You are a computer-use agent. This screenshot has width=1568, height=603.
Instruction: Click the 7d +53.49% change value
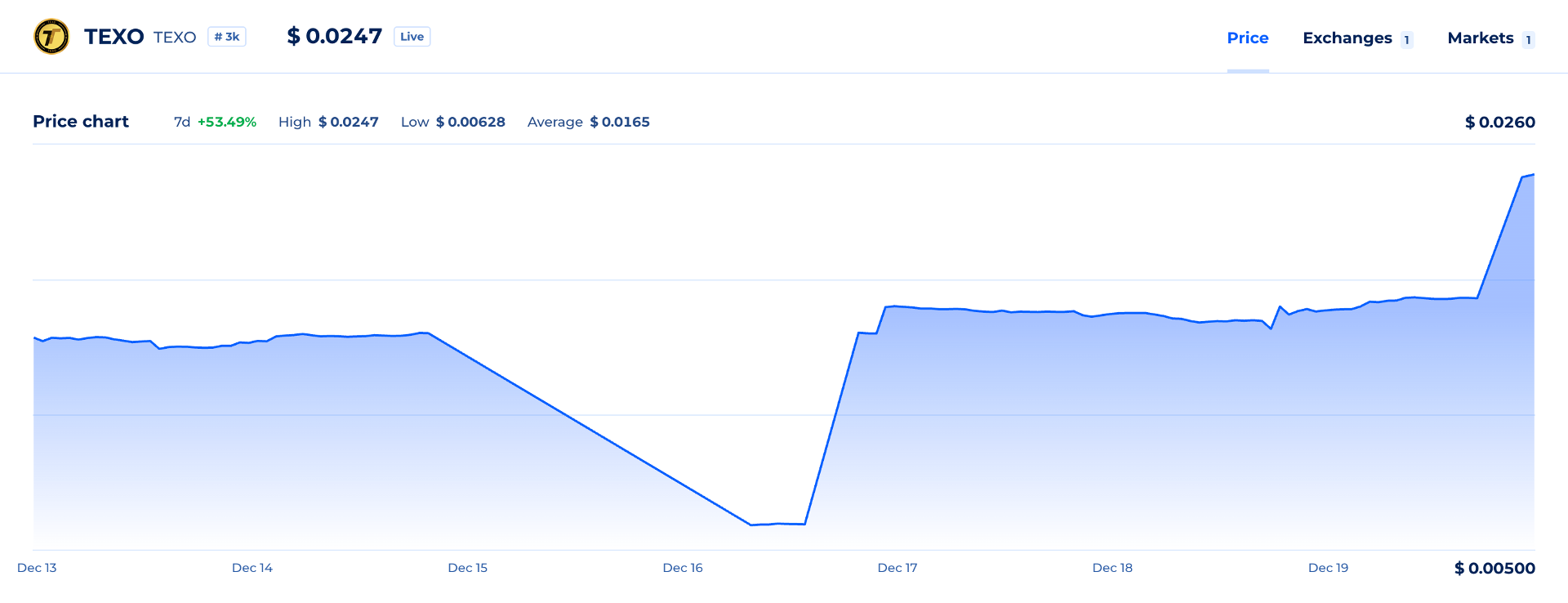(215, 122)
